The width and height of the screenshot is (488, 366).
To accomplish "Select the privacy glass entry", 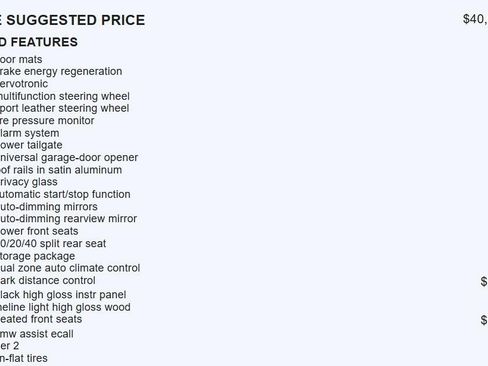I will pos(29,182).
